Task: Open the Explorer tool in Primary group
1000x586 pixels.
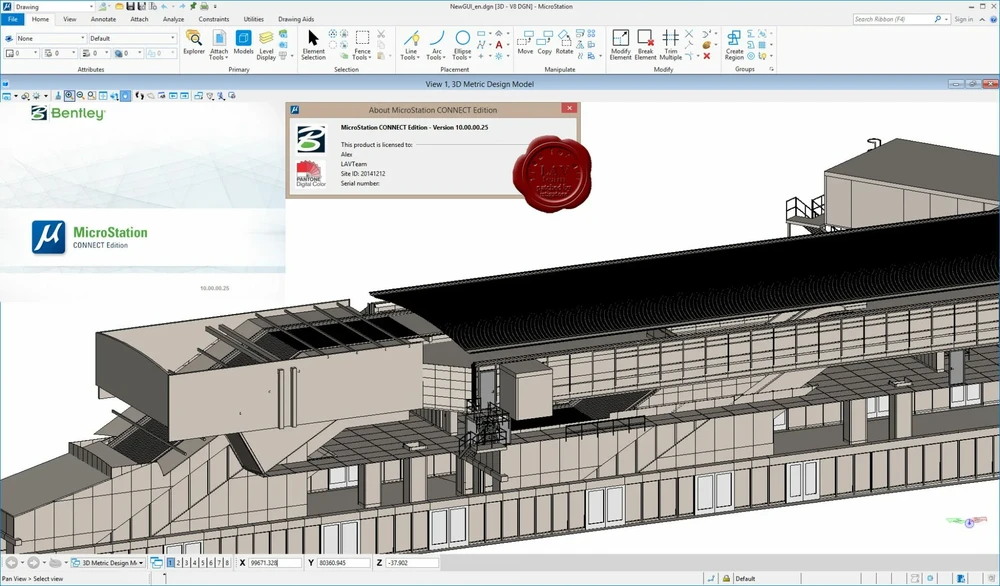Action: (x=193, y=43)
